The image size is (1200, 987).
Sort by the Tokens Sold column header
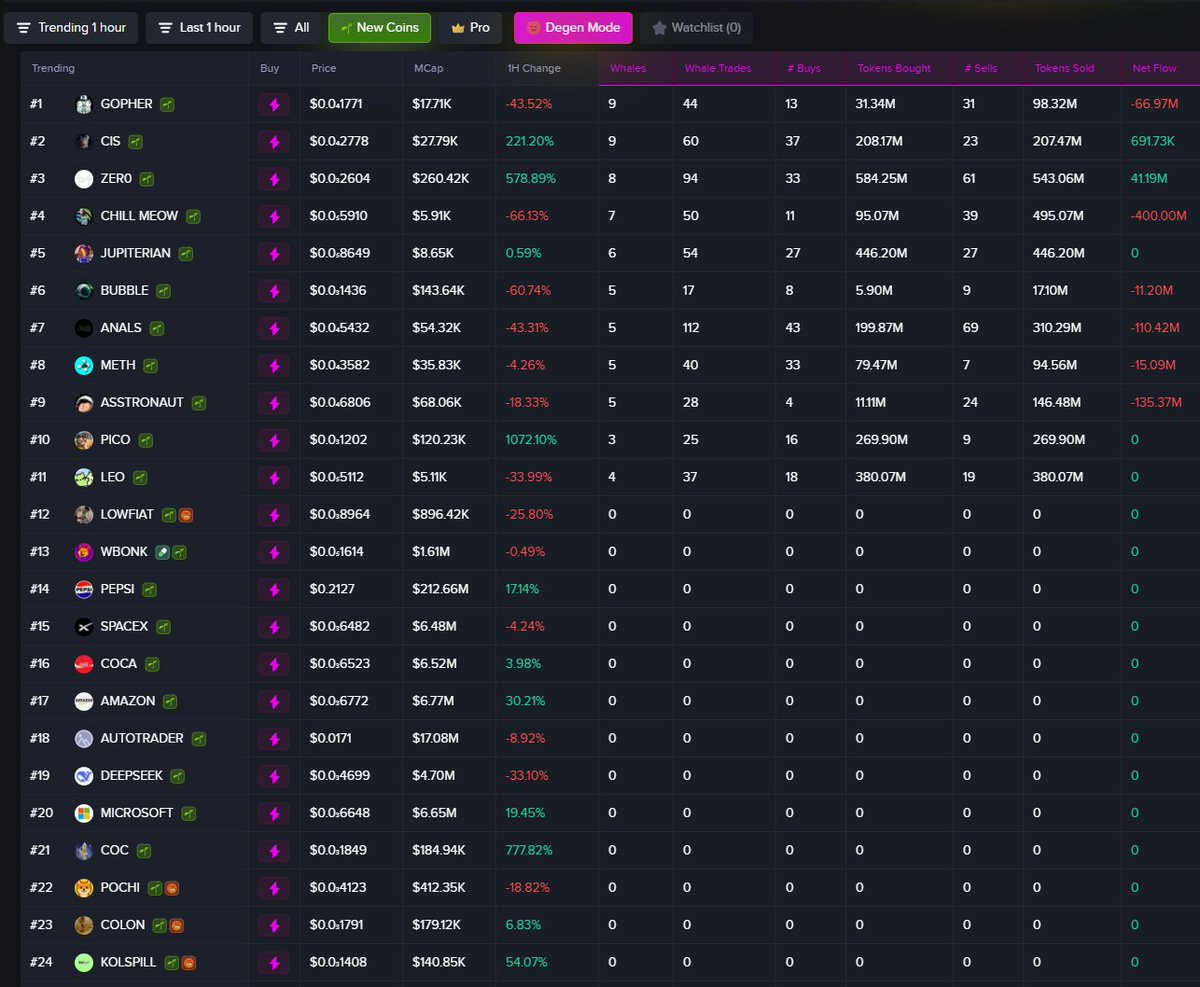[x=1065, y=68]
